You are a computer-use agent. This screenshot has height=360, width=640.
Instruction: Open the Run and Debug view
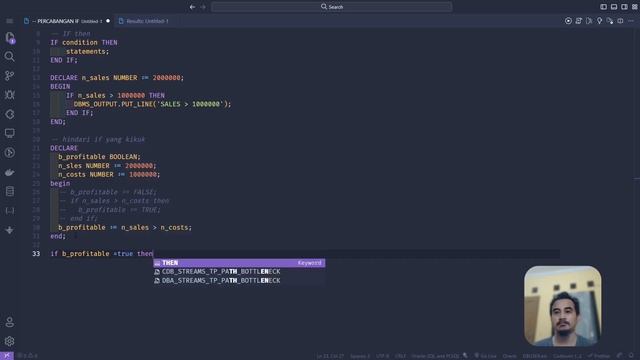pos(10,95)
